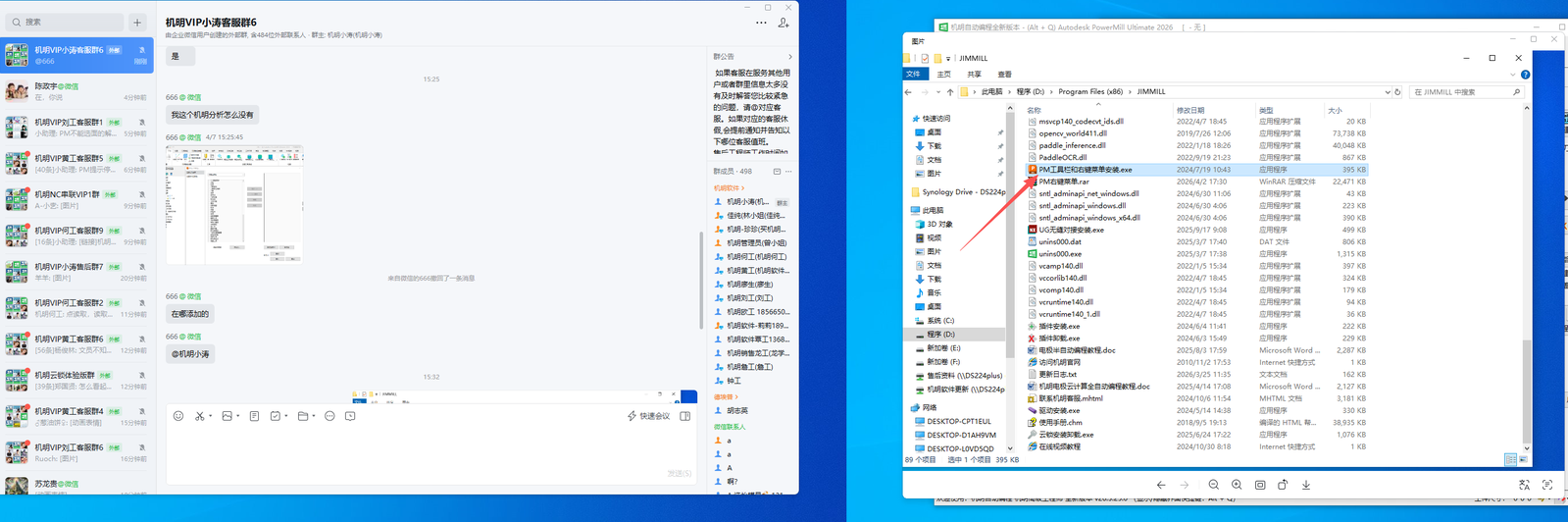Click the plus button beside the search box
Screen dimensions: 1568x522
[137, 22]
